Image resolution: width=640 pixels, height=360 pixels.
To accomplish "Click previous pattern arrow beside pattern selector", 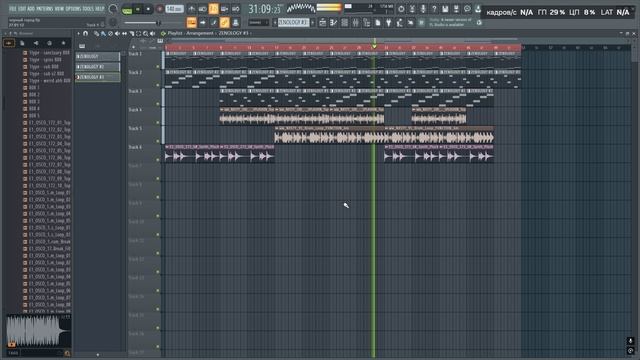I will [x=275, y=22].
